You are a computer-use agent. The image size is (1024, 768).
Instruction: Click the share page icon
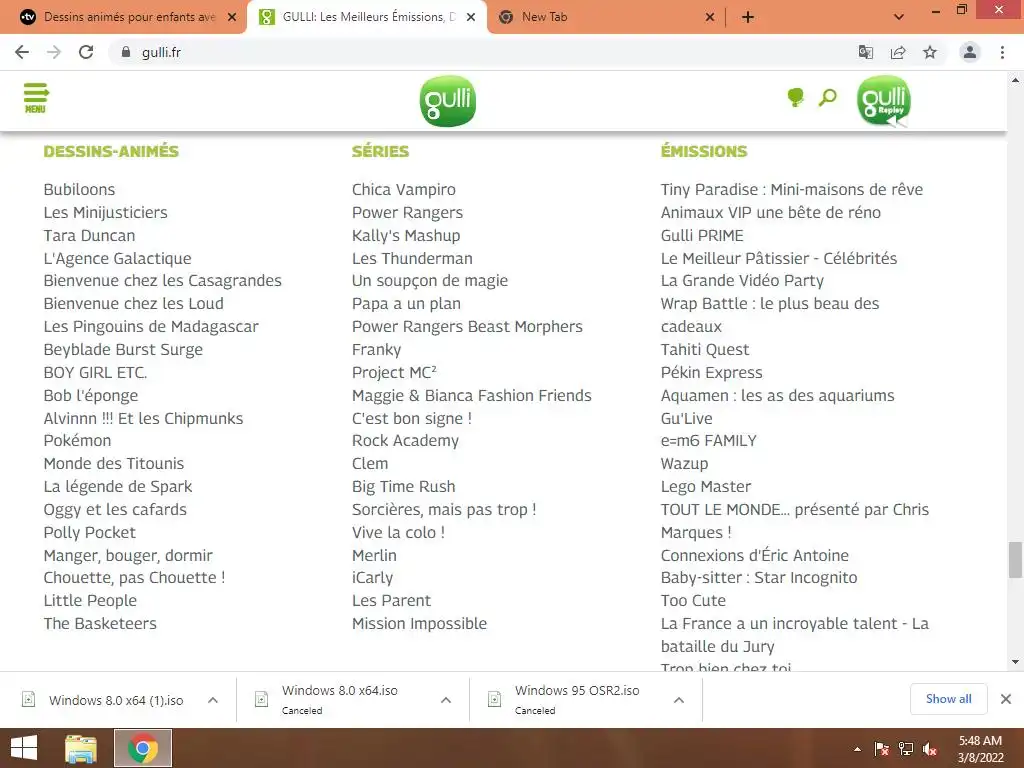click(898, 52)
